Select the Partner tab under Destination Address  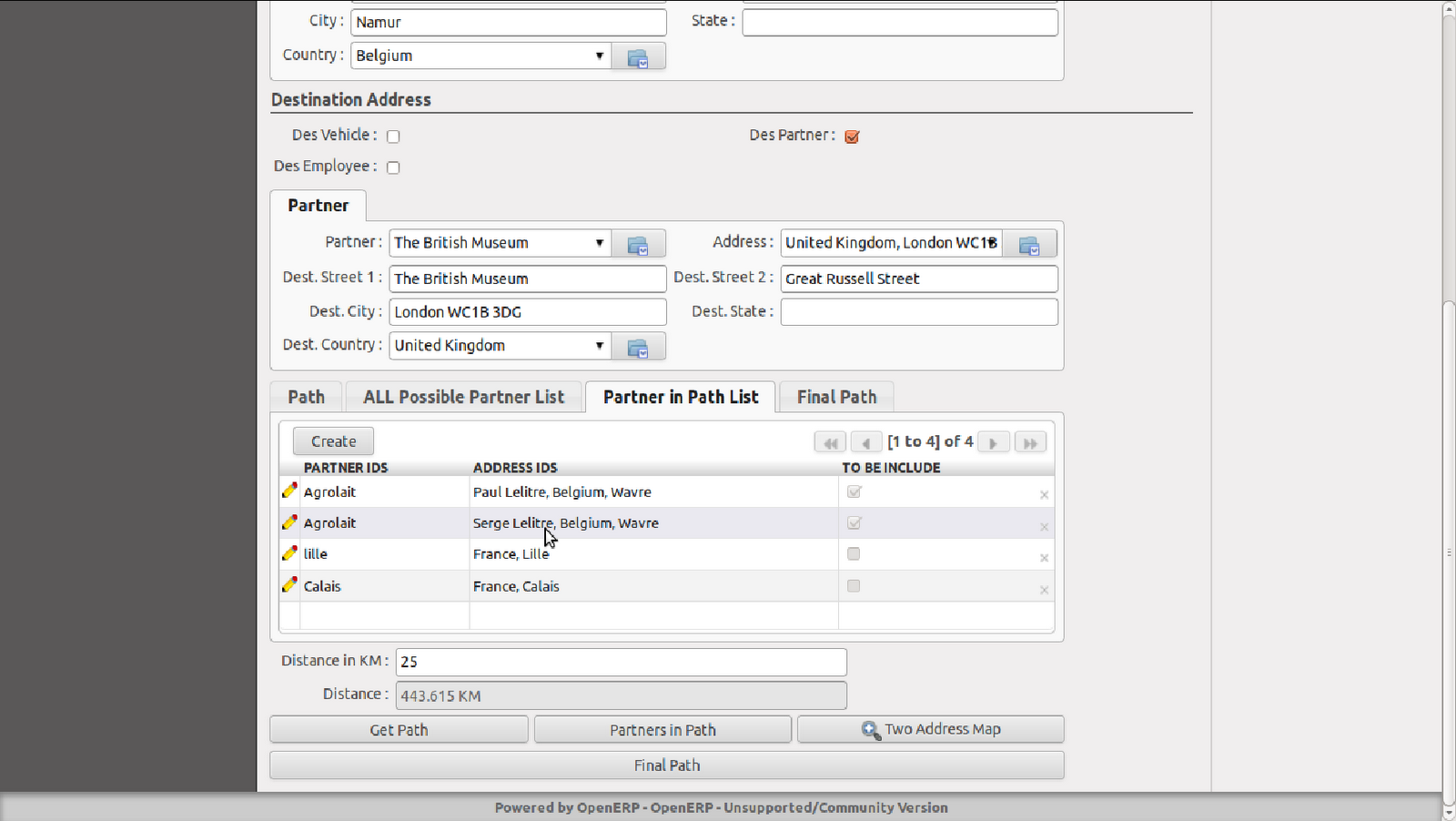(x=318, y=206)
